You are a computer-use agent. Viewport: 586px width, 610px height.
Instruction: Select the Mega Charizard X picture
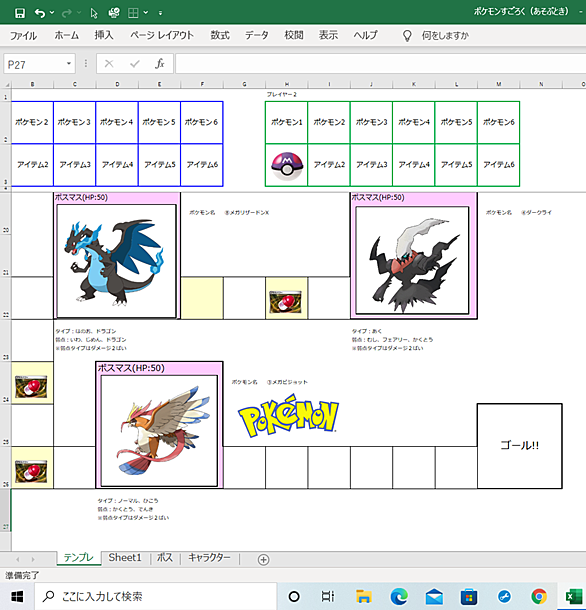pos(116,261)
